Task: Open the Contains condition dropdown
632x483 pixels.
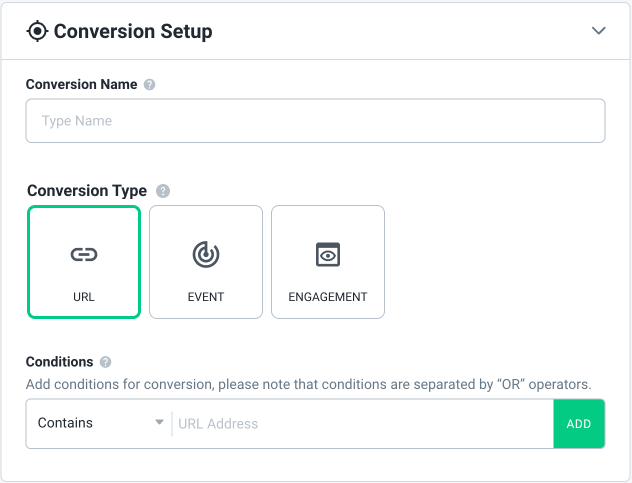Action: (x=98, y=423)
